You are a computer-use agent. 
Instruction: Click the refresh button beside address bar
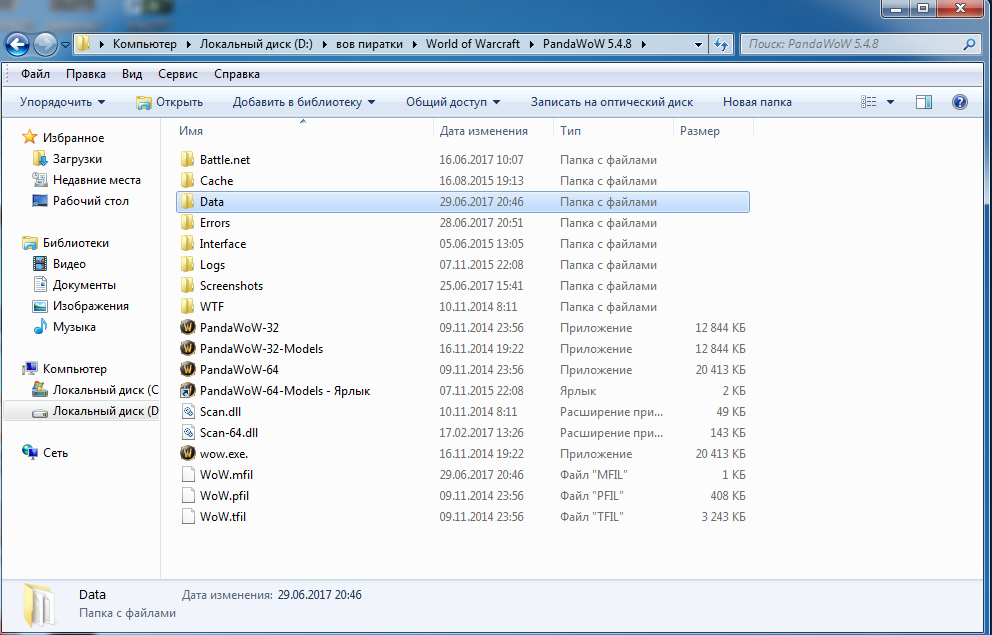coord(720,45)
